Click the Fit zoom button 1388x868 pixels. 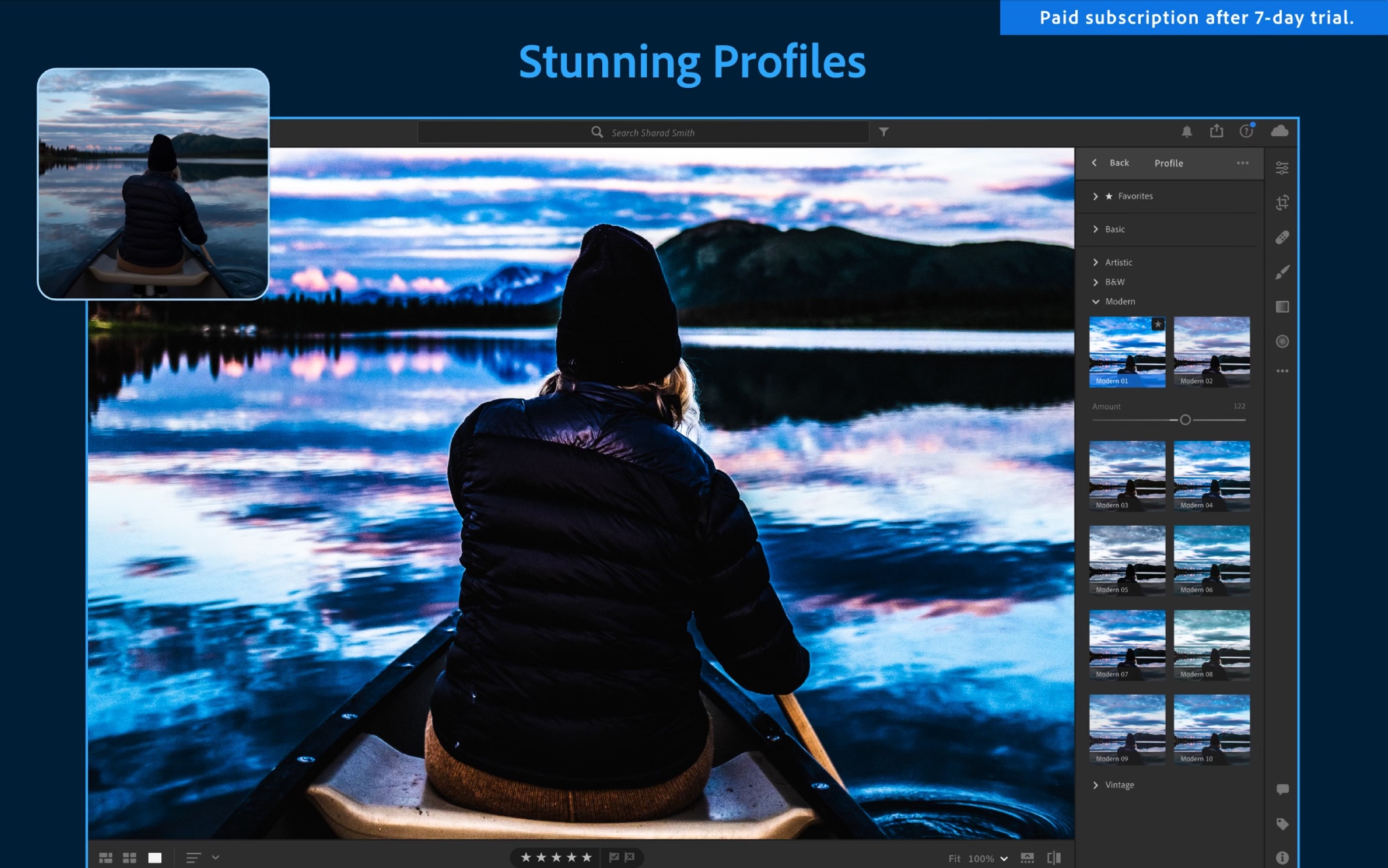click(954, 859)
